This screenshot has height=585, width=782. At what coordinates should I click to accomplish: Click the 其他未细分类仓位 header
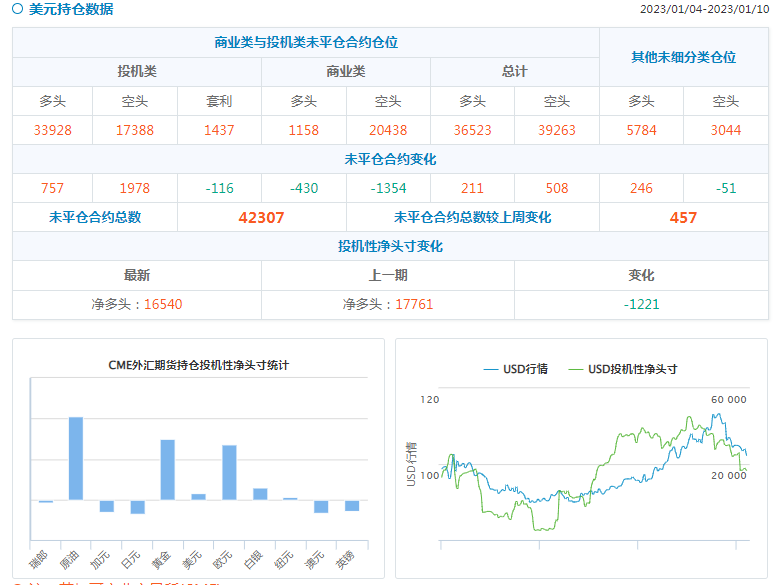[683, 57]
